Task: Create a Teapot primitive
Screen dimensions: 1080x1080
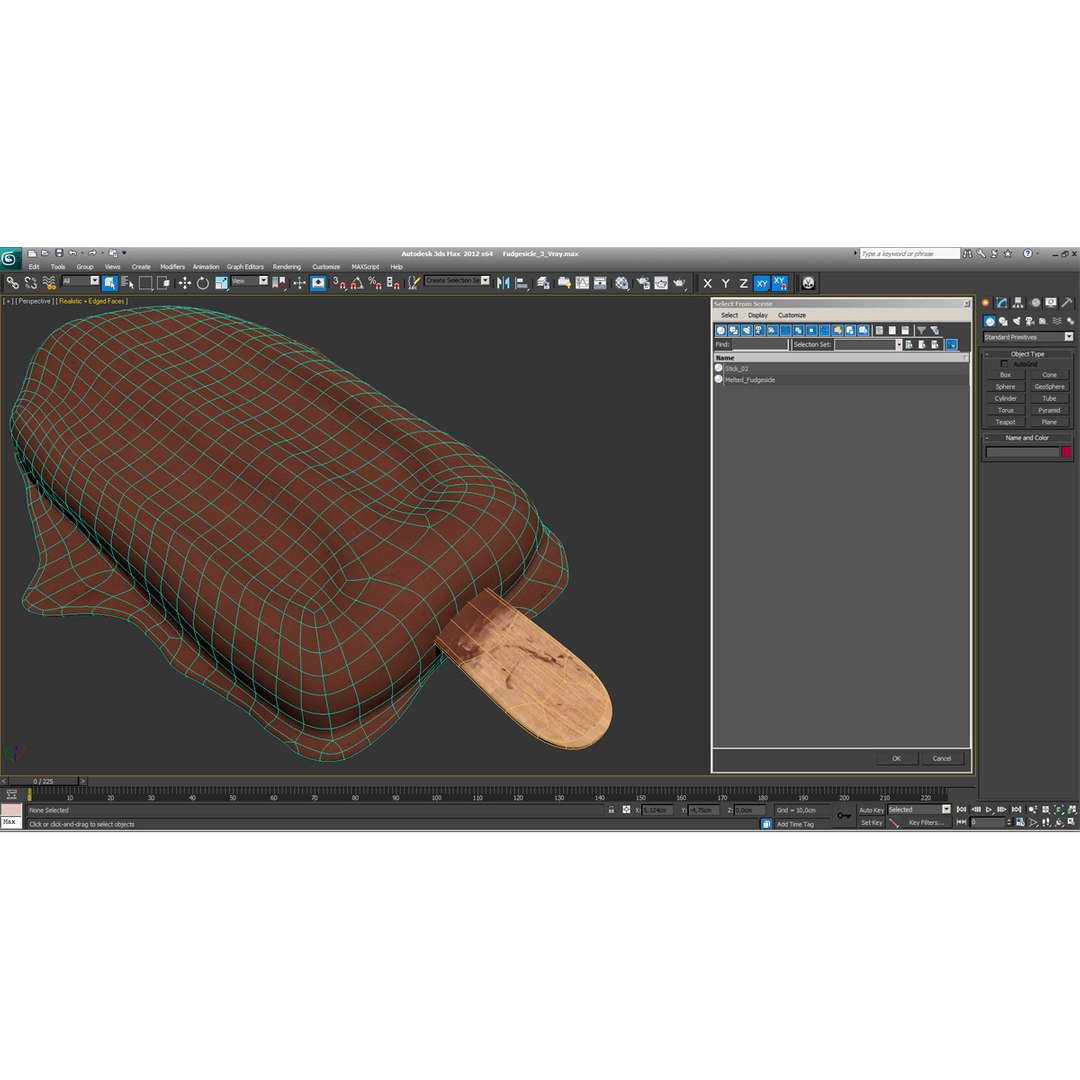Action: [x=1006, y=422]
